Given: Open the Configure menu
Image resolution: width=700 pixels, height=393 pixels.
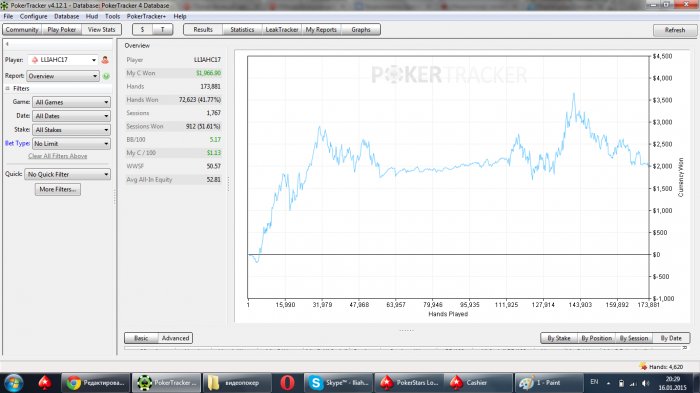Looking at the screenshot, I should (x=33, y=16).
